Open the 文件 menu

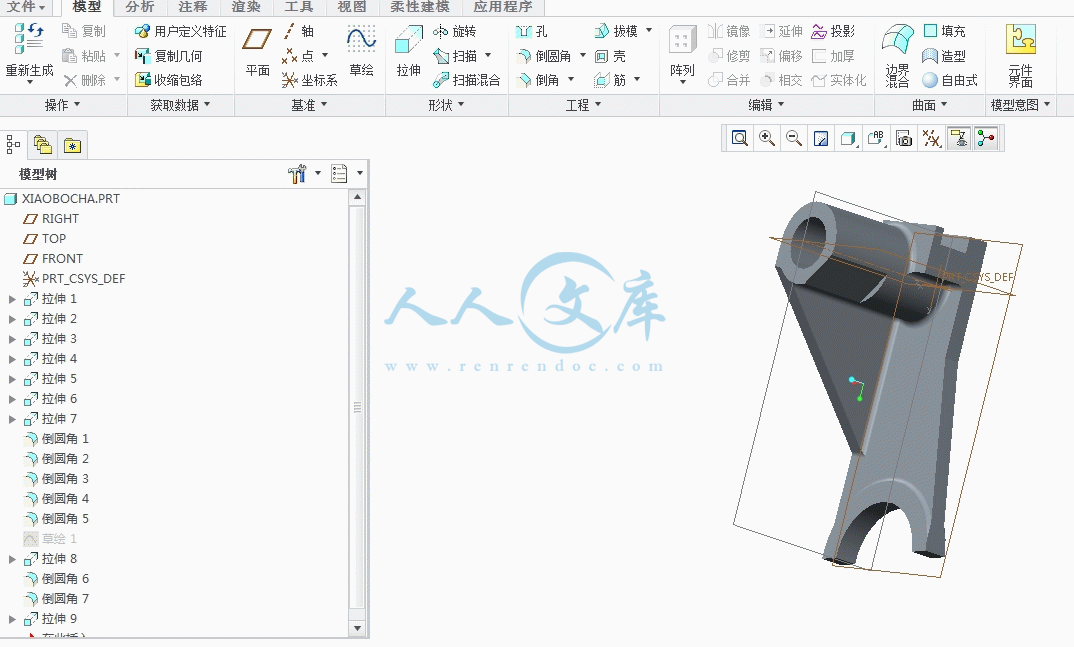pyautogui.click(x=26, y=7)
